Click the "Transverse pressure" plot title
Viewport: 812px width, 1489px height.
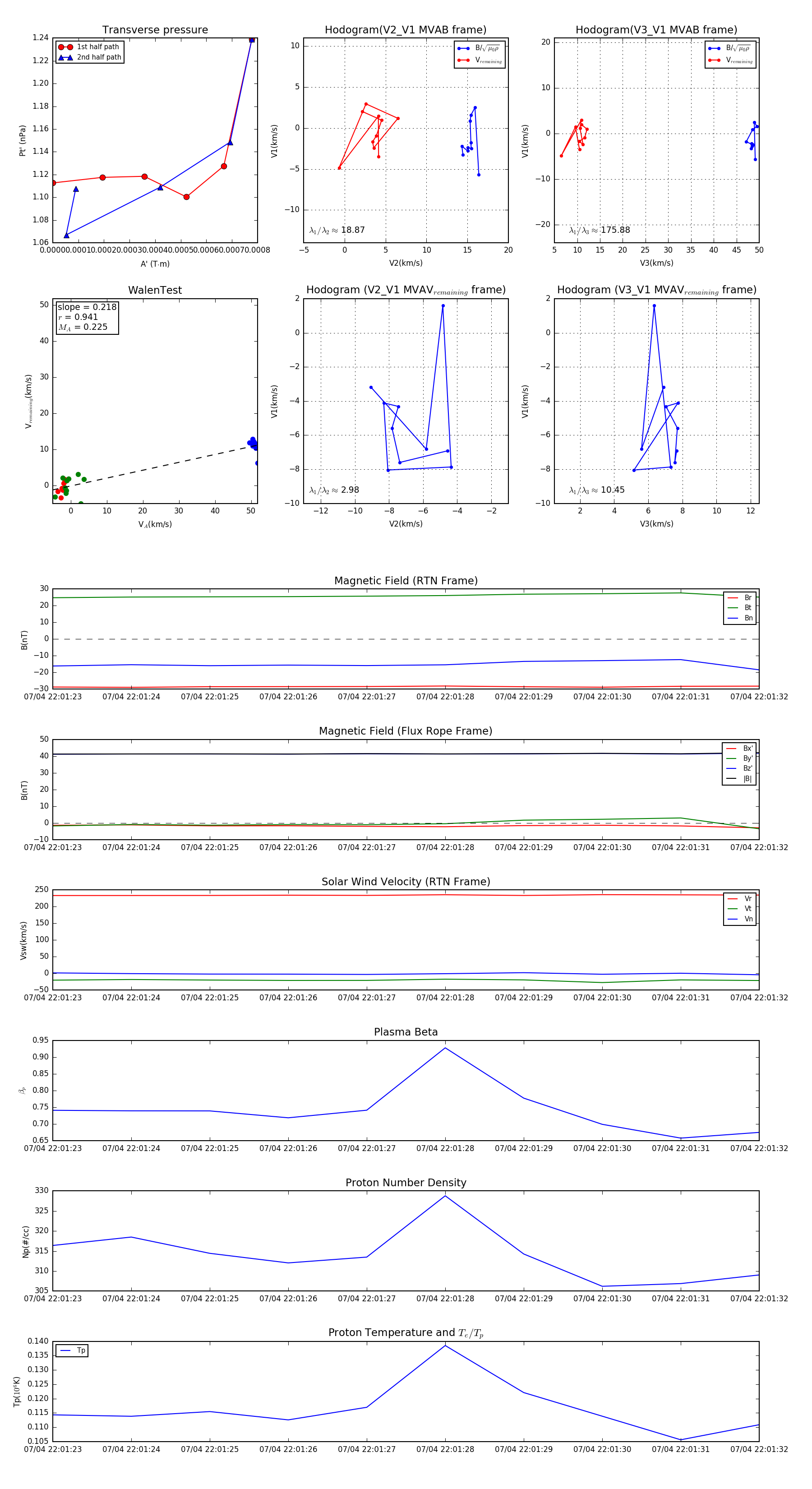155,30
